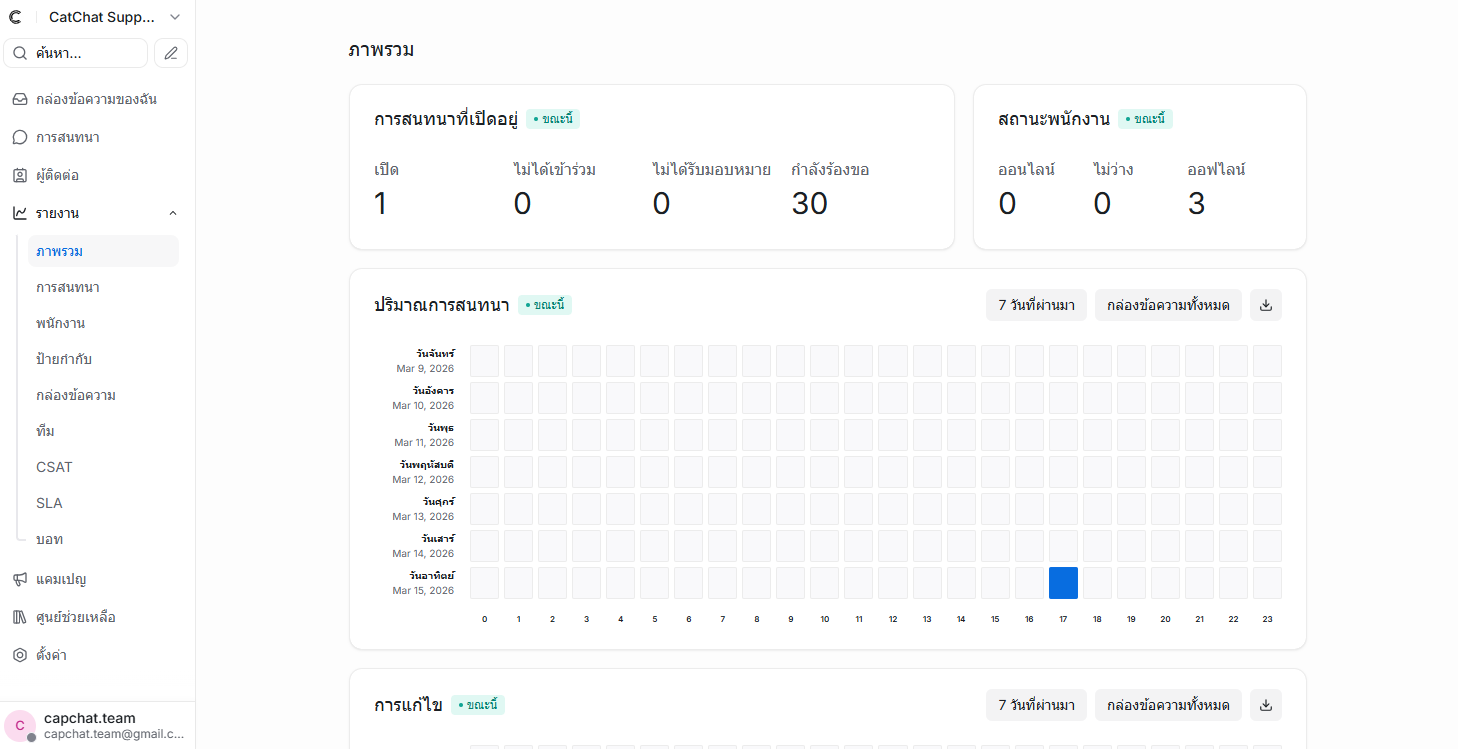Click the inbox icon for กล่องข้อความของฉัน
The height and width of the screenshot is (749, 1458).
tap(19, 99)
